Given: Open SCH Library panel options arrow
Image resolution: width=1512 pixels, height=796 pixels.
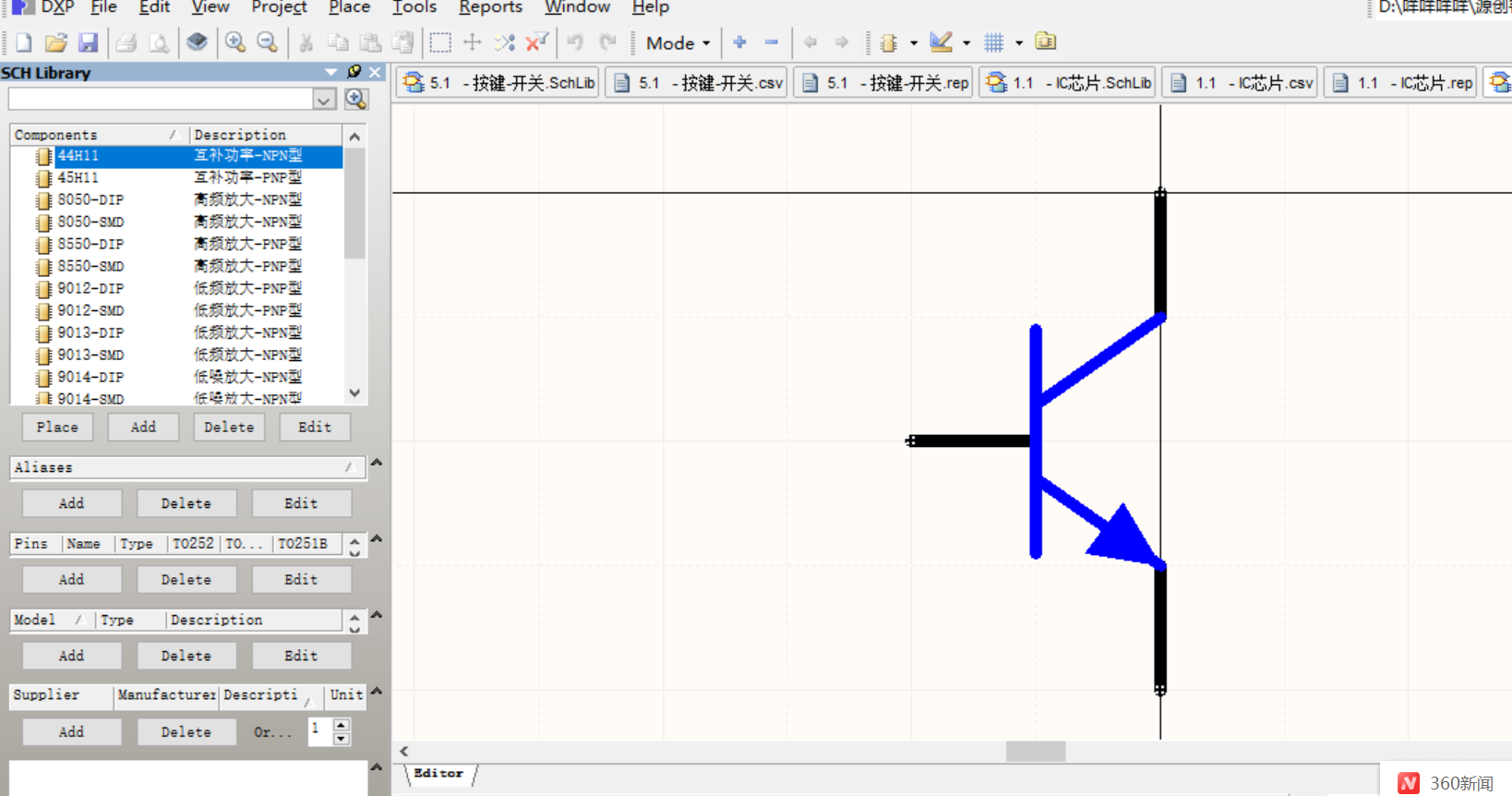Looking at the screenshot, I should click(x=330, y=72).
